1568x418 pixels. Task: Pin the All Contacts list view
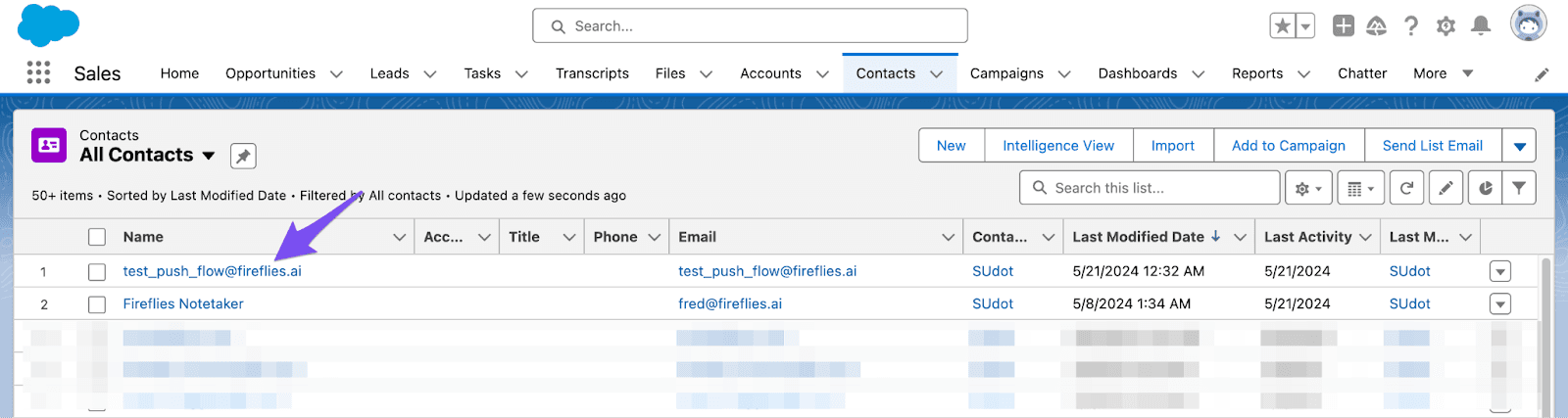point(243,156)
